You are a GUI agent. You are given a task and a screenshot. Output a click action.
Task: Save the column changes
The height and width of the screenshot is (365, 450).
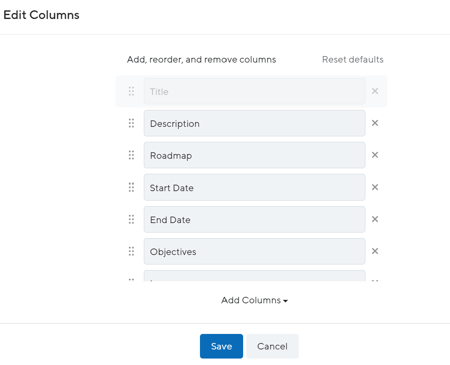tap(221, 346)
